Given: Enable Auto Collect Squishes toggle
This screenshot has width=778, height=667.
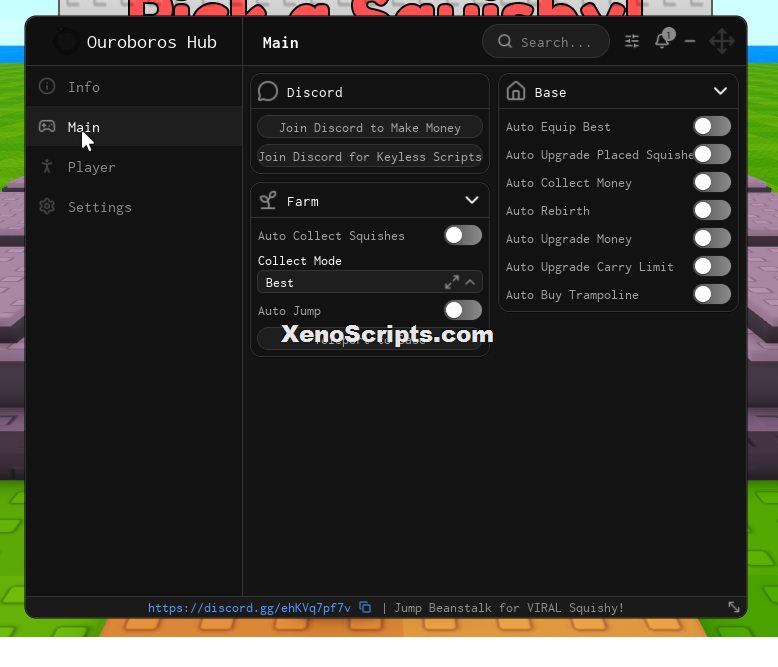Looking at the screenshot, I should 462,235.
